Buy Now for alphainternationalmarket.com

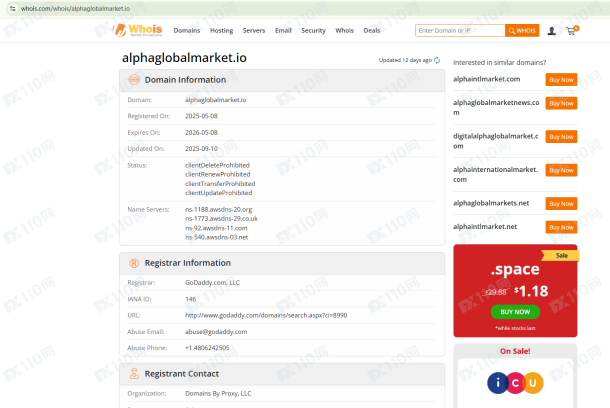561,170
